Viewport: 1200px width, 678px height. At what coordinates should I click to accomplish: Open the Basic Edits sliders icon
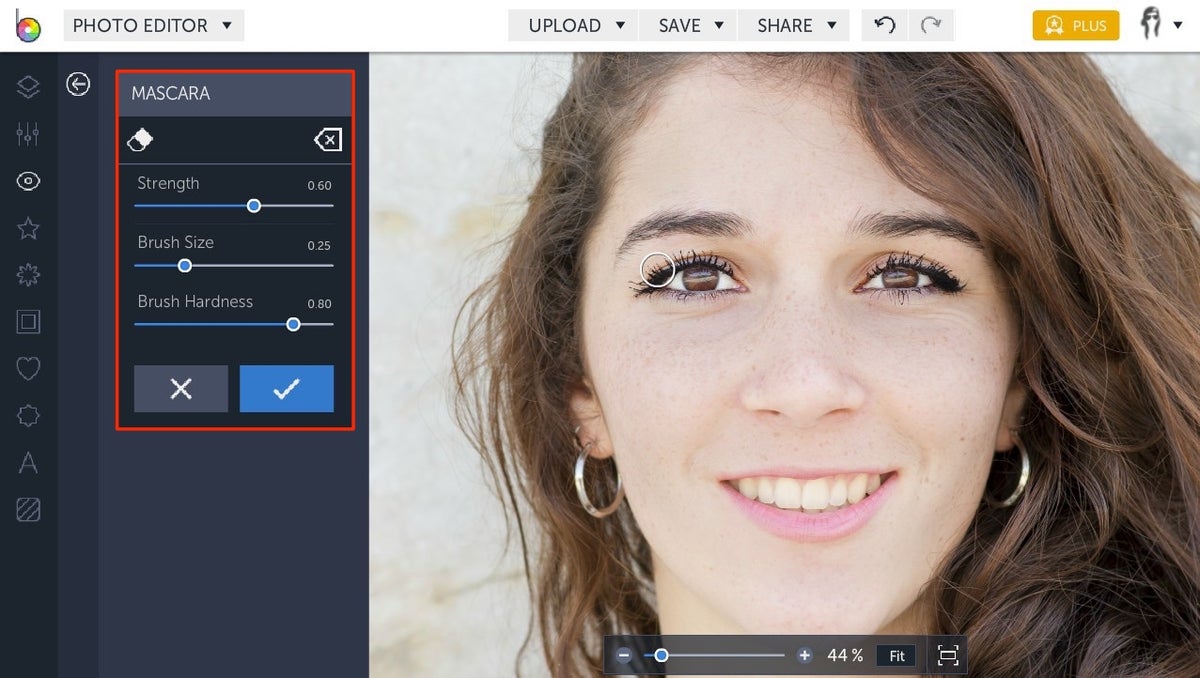28,133
